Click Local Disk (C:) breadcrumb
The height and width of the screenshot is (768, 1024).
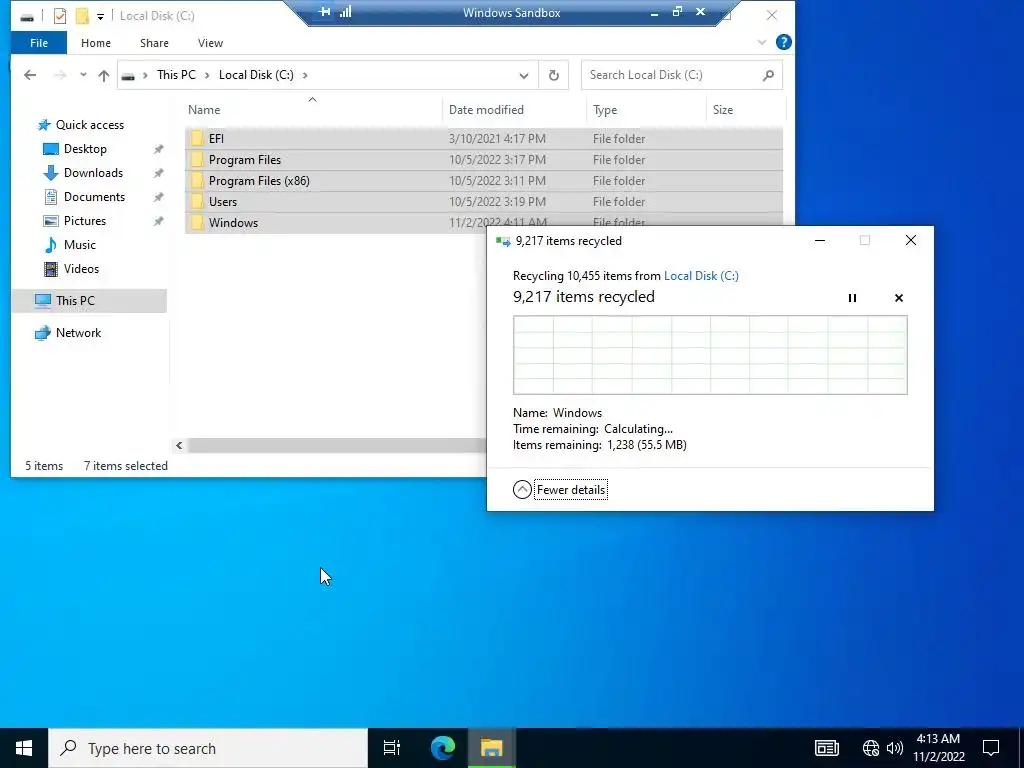(256, 74)
